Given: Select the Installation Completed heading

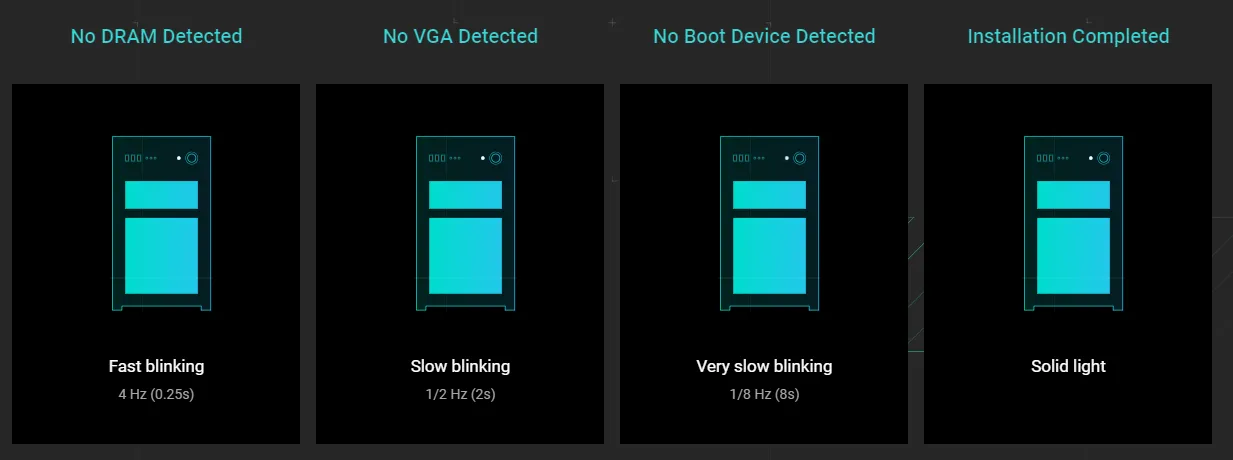Looking at the screenshot, I should [x=1068, y=36].
